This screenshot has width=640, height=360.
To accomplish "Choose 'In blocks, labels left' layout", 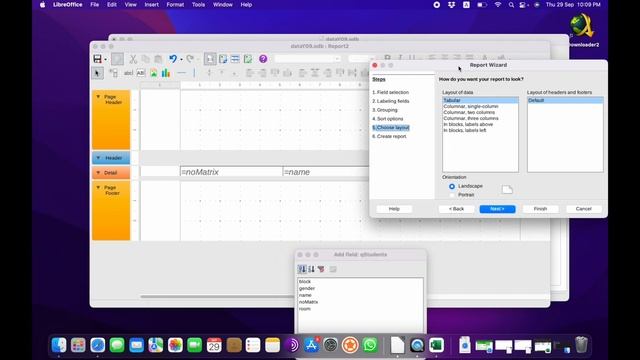I will pos(465,130).
